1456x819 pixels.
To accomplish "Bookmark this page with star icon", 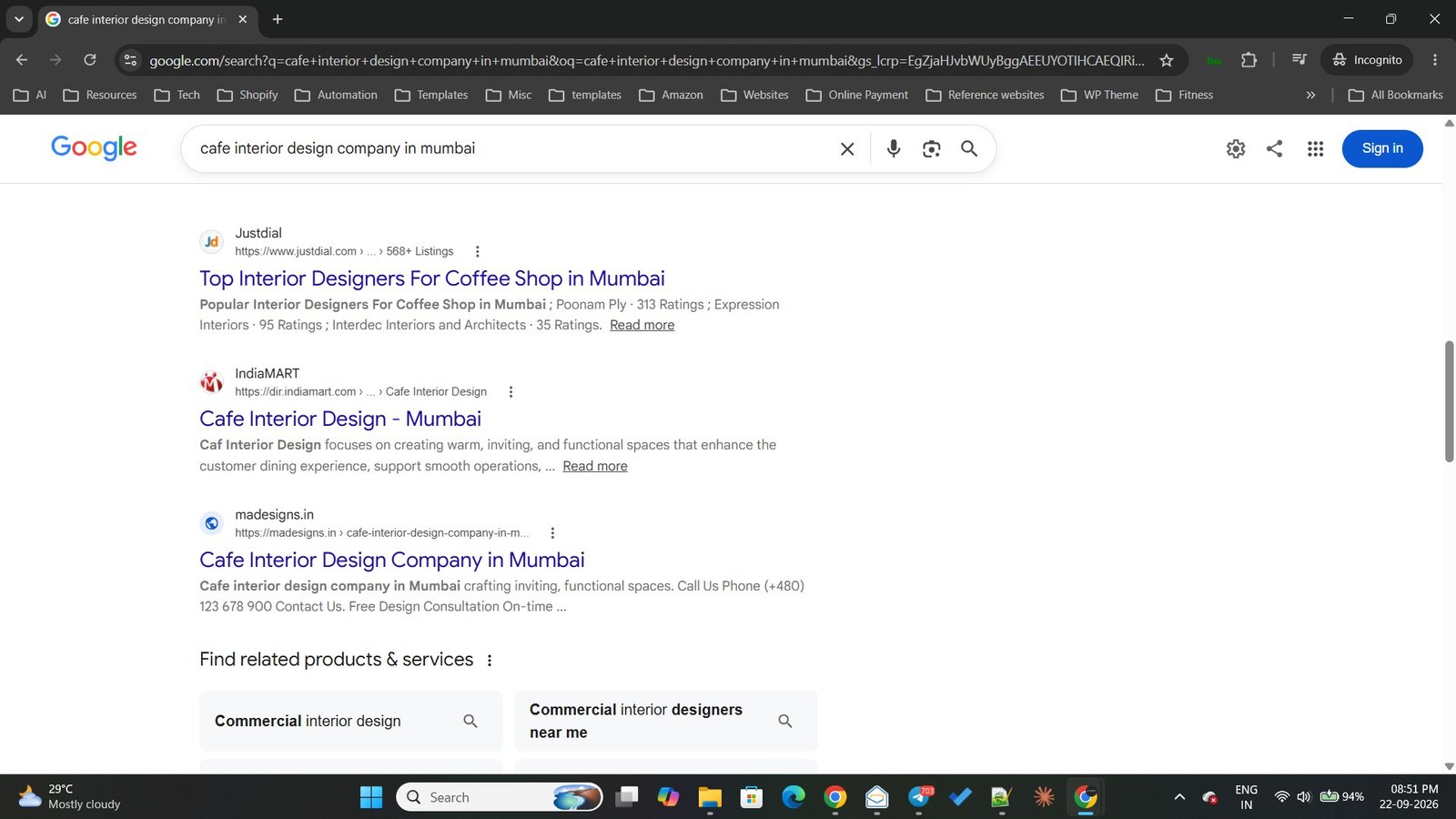I will coord(1166,60).
